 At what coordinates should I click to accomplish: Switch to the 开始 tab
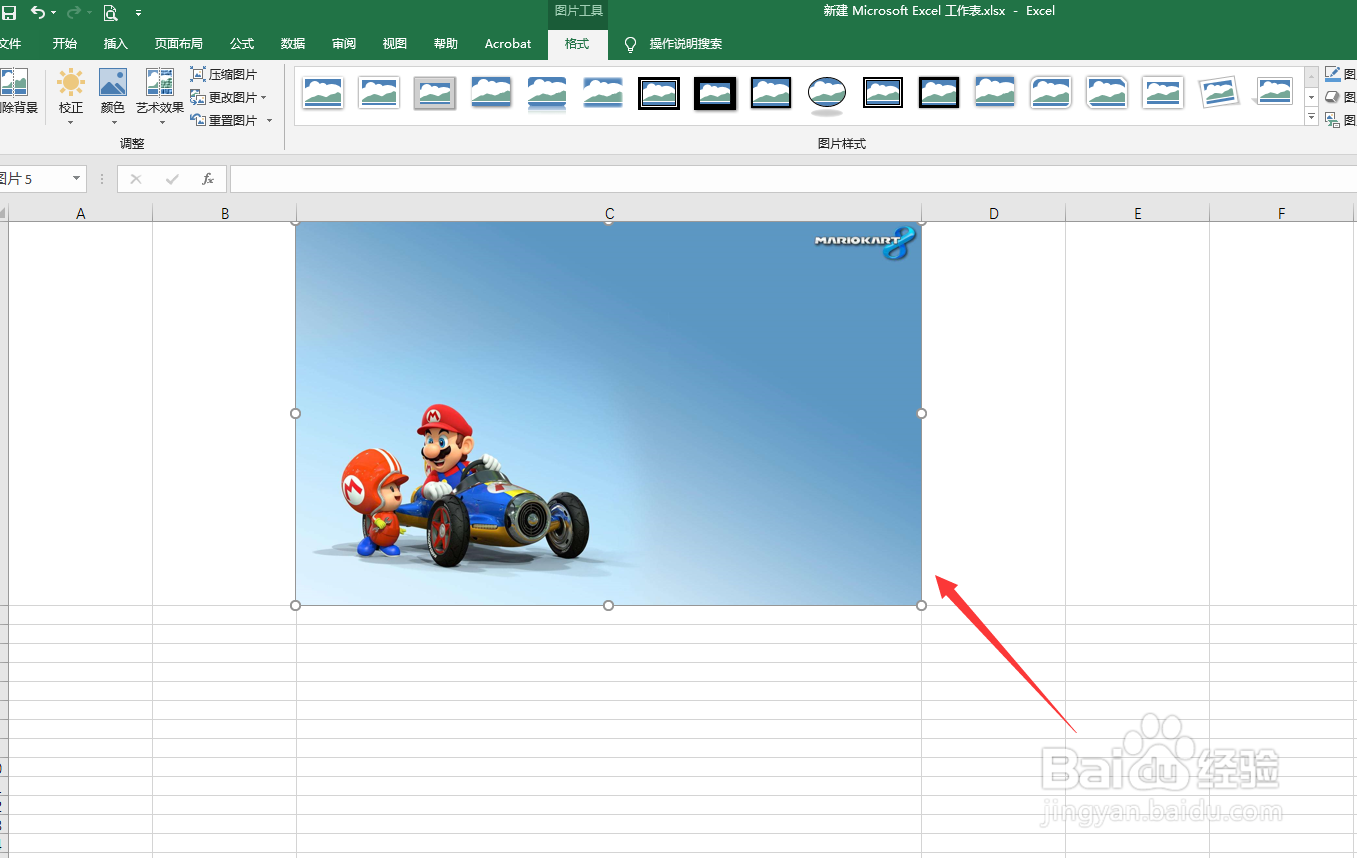pyautogui.click(x=65, y=44)
